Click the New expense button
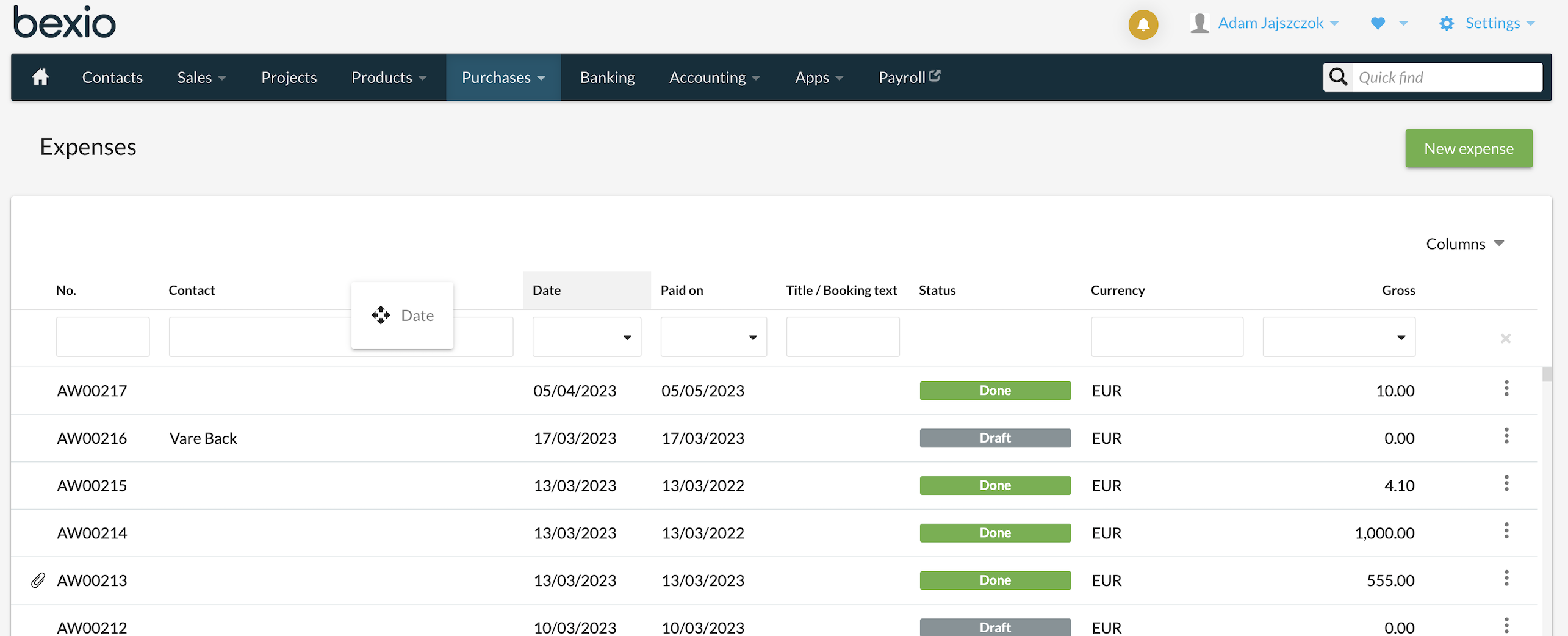This screenshot has width=1568, height=636. tap(1468, 148)
